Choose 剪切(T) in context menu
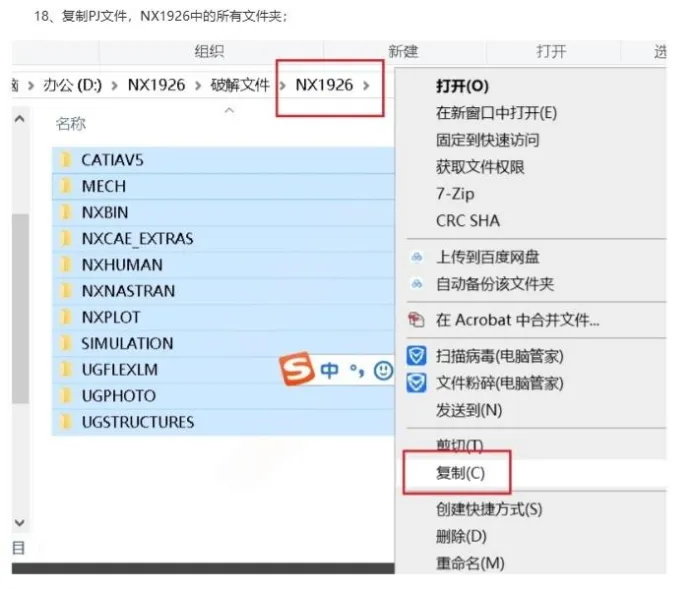The height and width of the screenshot is (590, 692). (x=460, y=445)
